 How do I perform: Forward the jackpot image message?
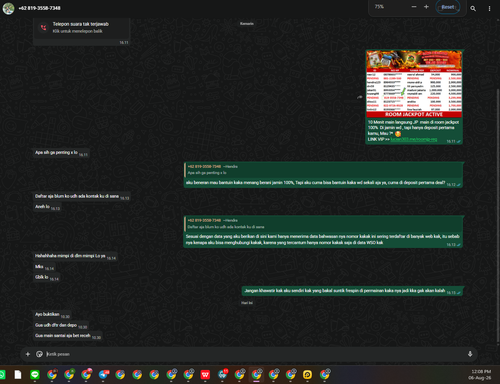[x=359, y=97]
